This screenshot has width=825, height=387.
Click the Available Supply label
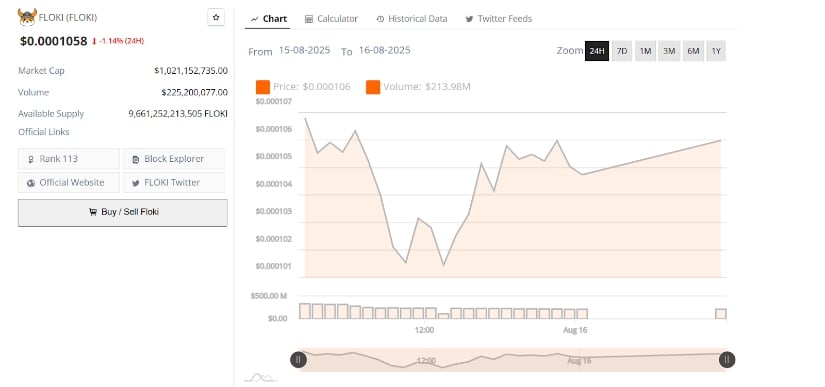tap(51, 114)
